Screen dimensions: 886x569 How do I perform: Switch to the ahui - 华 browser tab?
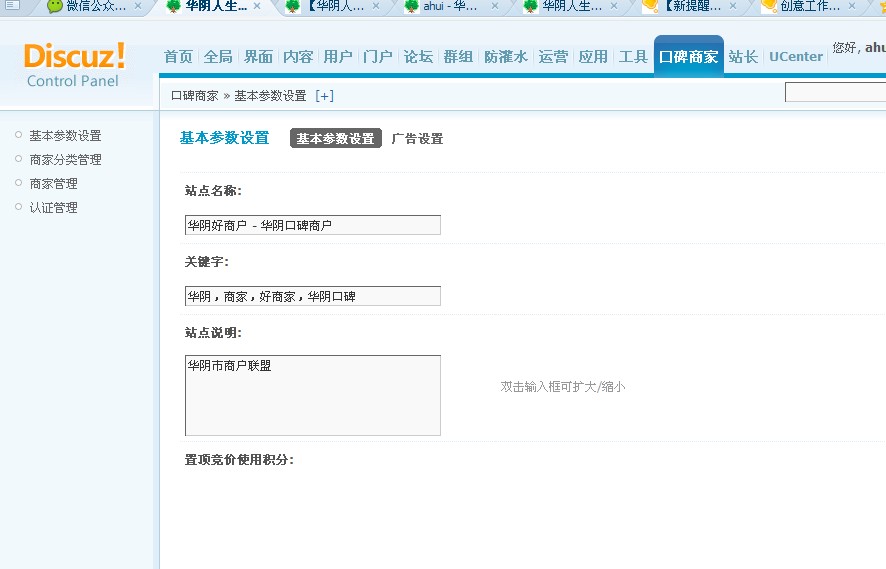(x=450, y=7)
